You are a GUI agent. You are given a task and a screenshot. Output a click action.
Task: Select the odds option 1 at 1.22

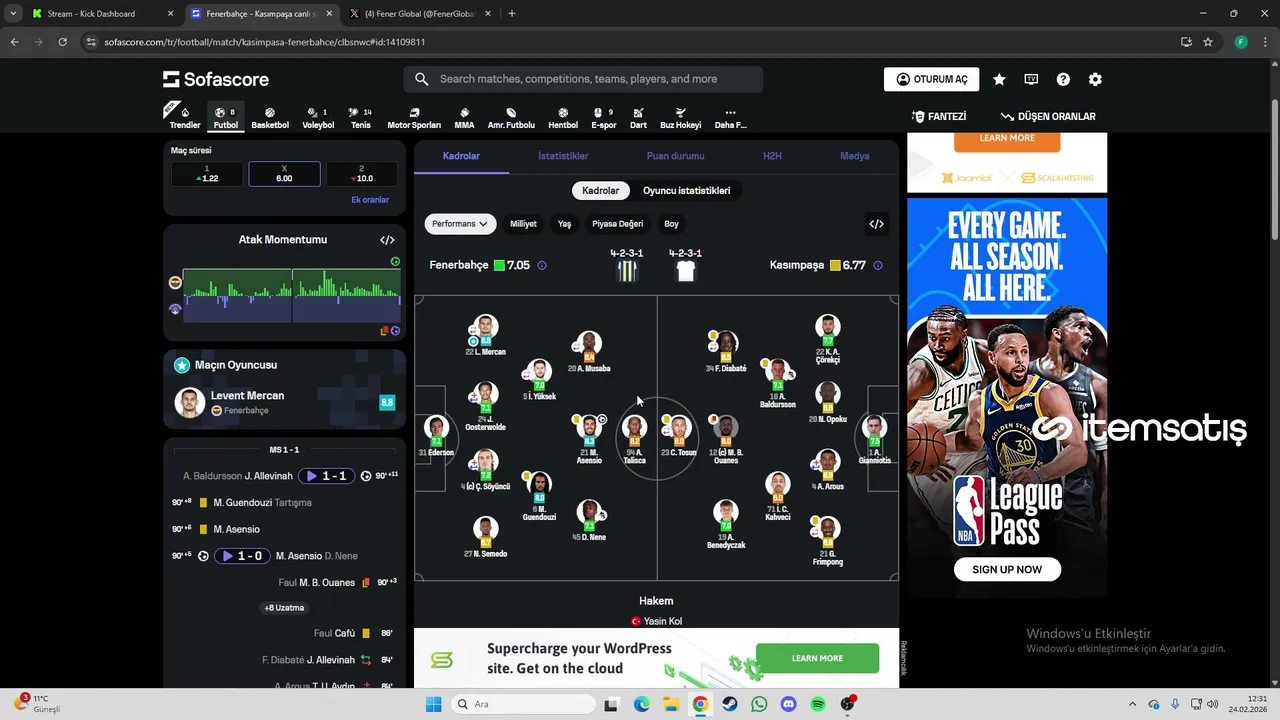[x=207, y=174]
